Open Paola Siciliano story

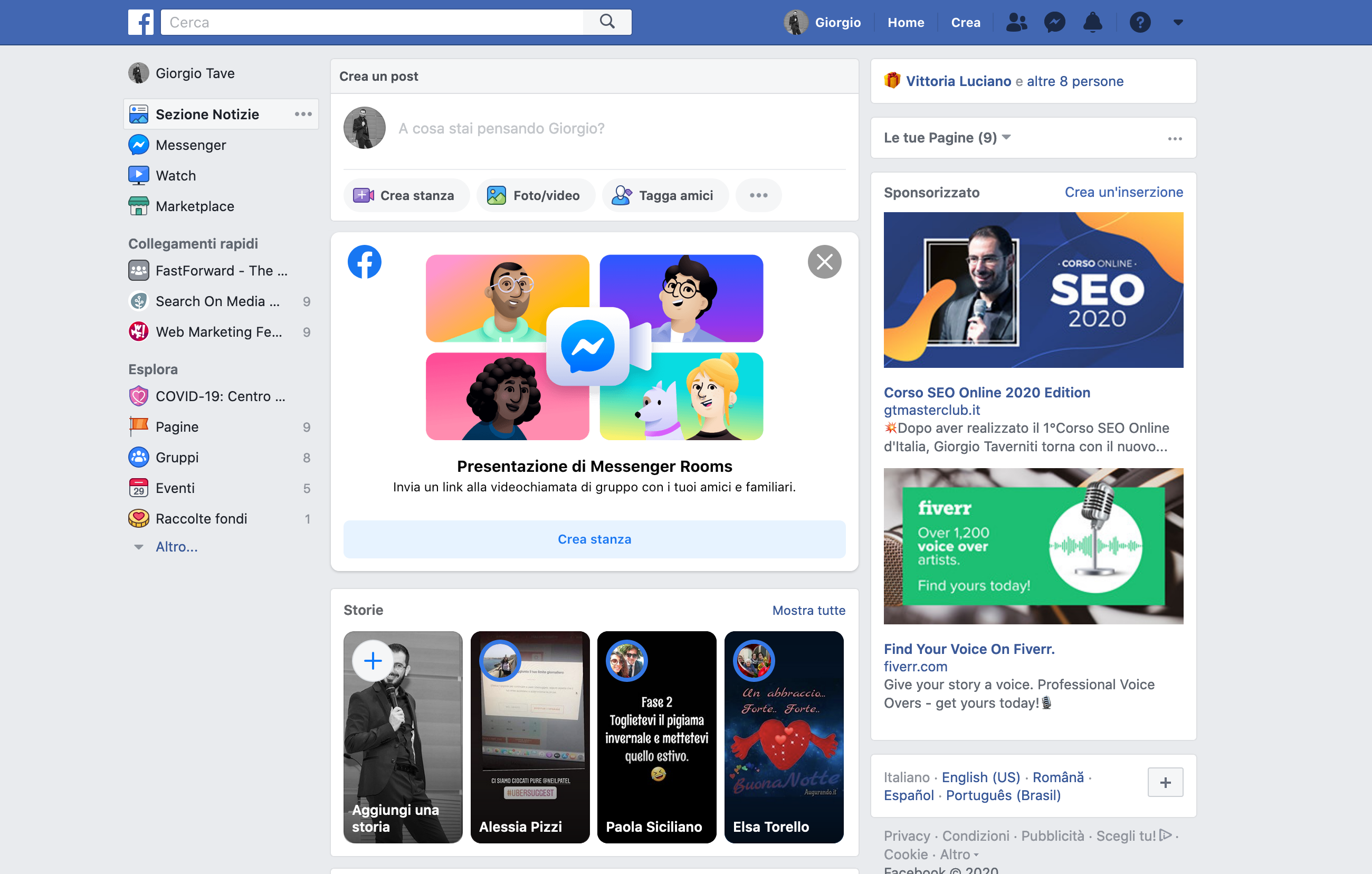(656, 737)
